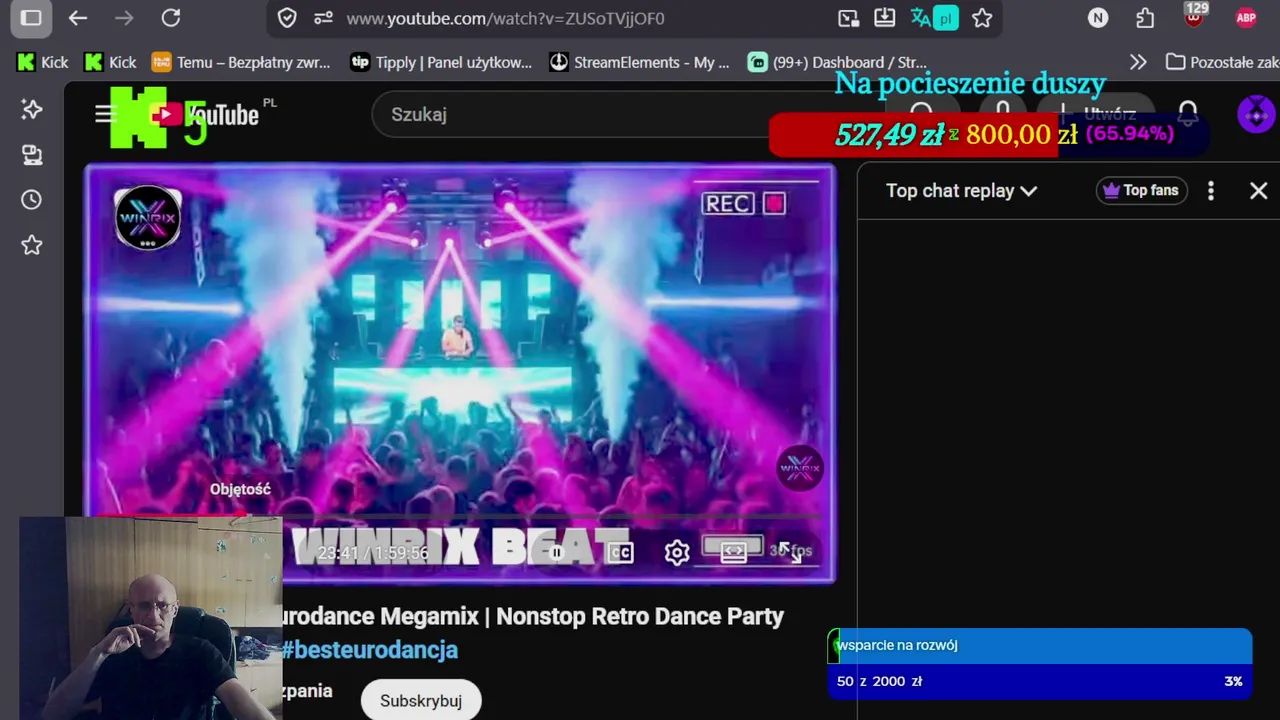
Task: Enter fullscreen video mode
Action: 790,552
